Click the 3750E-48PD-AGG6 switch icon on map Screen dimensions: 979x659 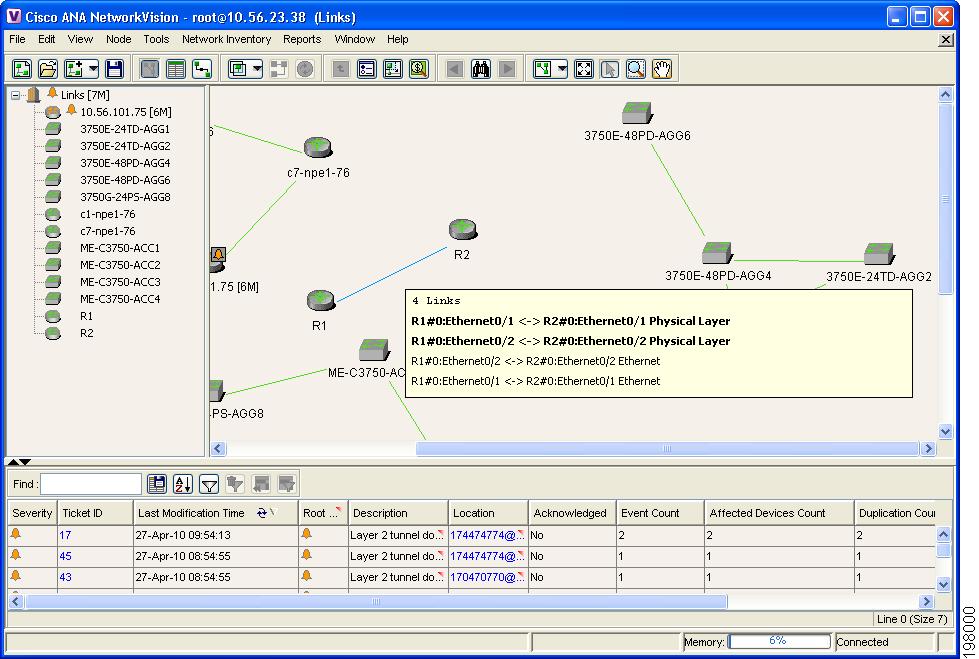pyautogui.click(x=637, y=113)
